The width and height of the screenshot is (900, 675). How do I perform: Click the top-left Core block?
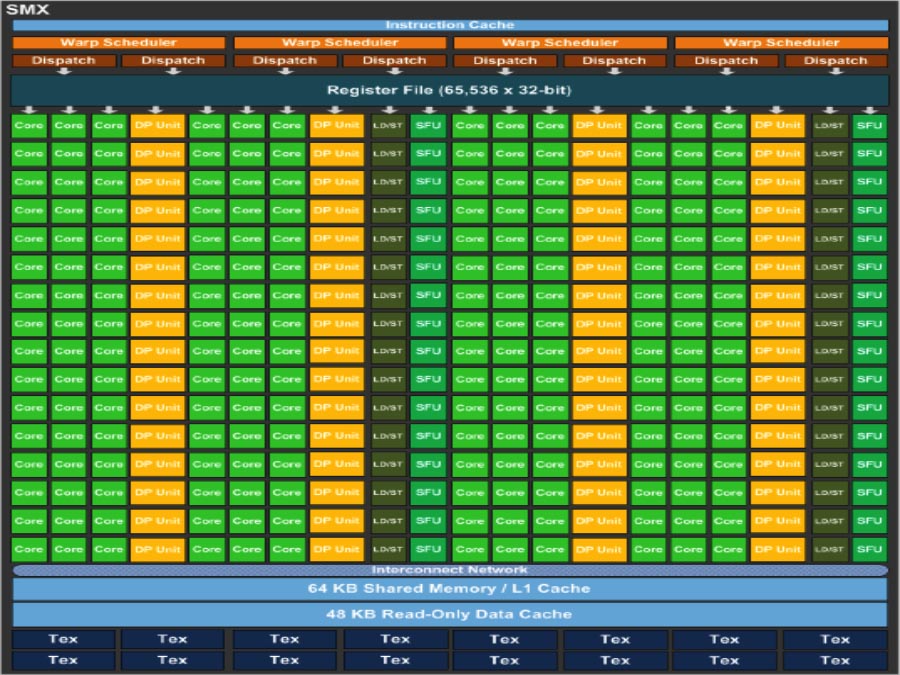(29, 126)
